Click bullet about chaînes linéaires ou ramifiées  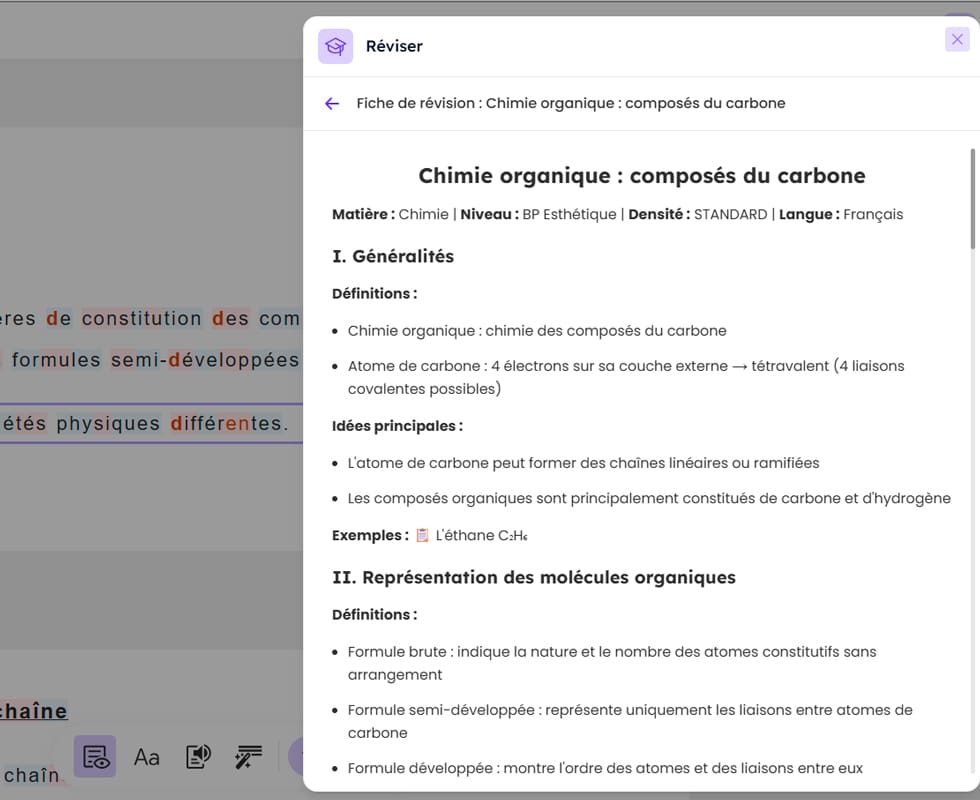click(583, 463)
